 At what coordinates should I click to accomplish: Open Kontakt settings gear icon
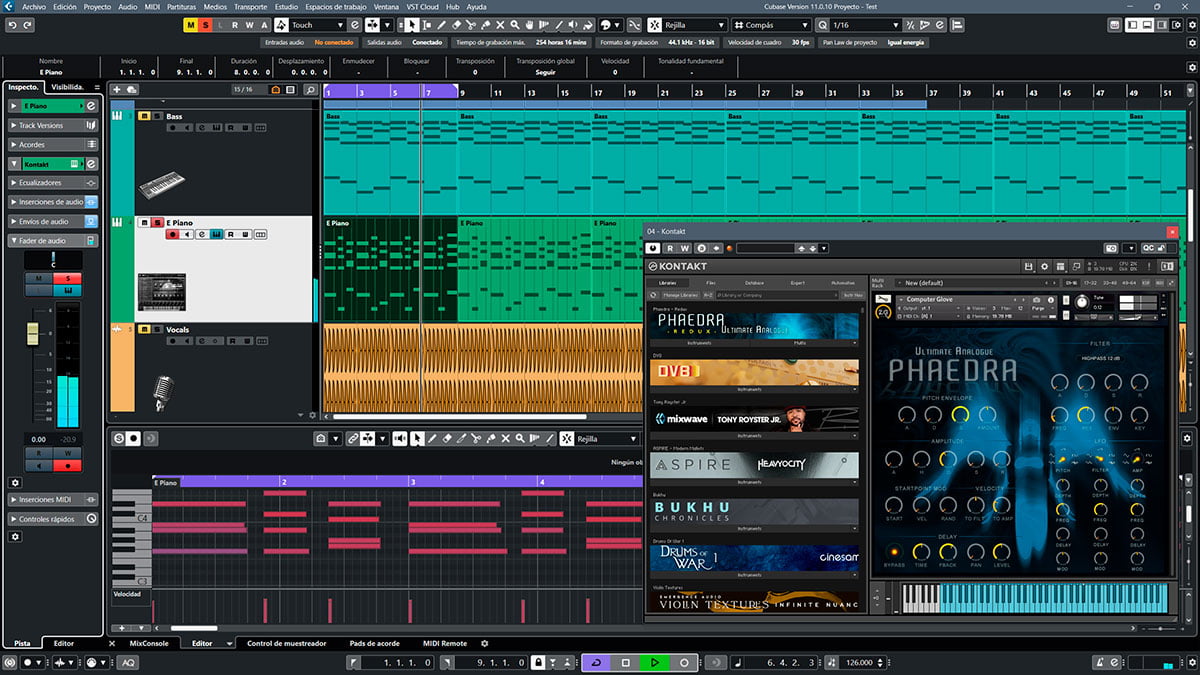point(1045,266)
